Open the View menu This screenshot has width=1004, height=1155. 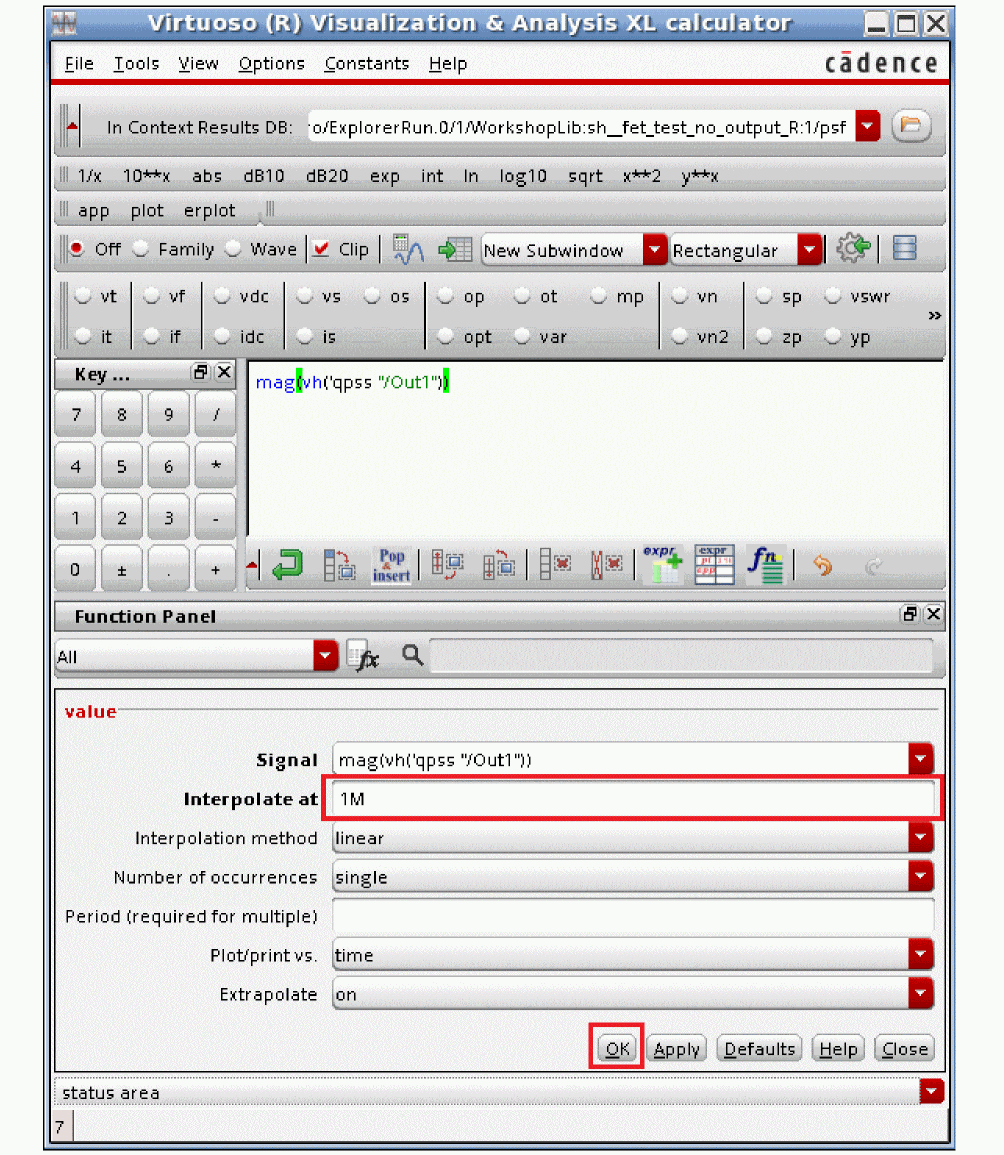[198, 64]
